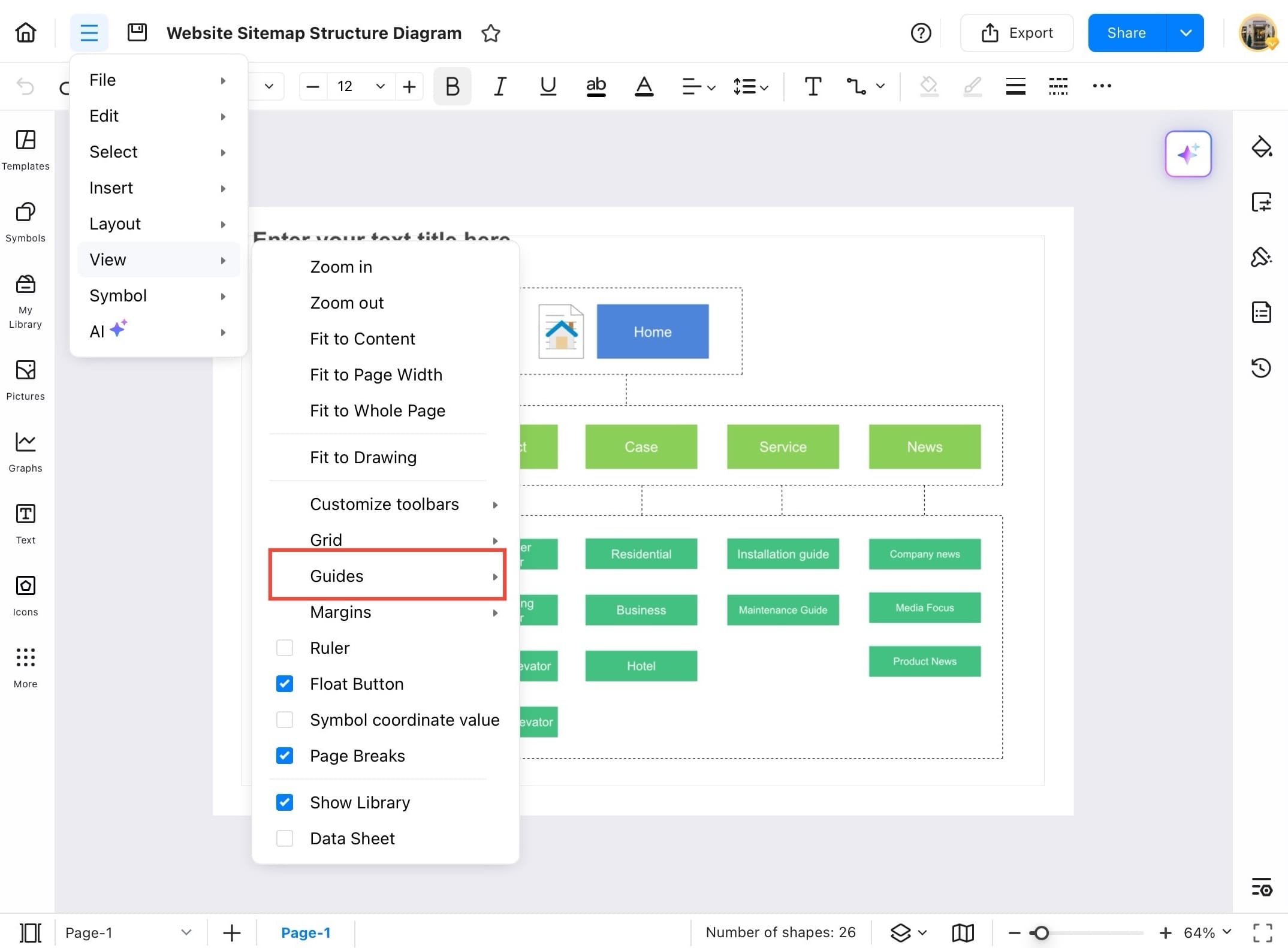Open the Symbols panel

pyautogui.click(x=25, y=221)
